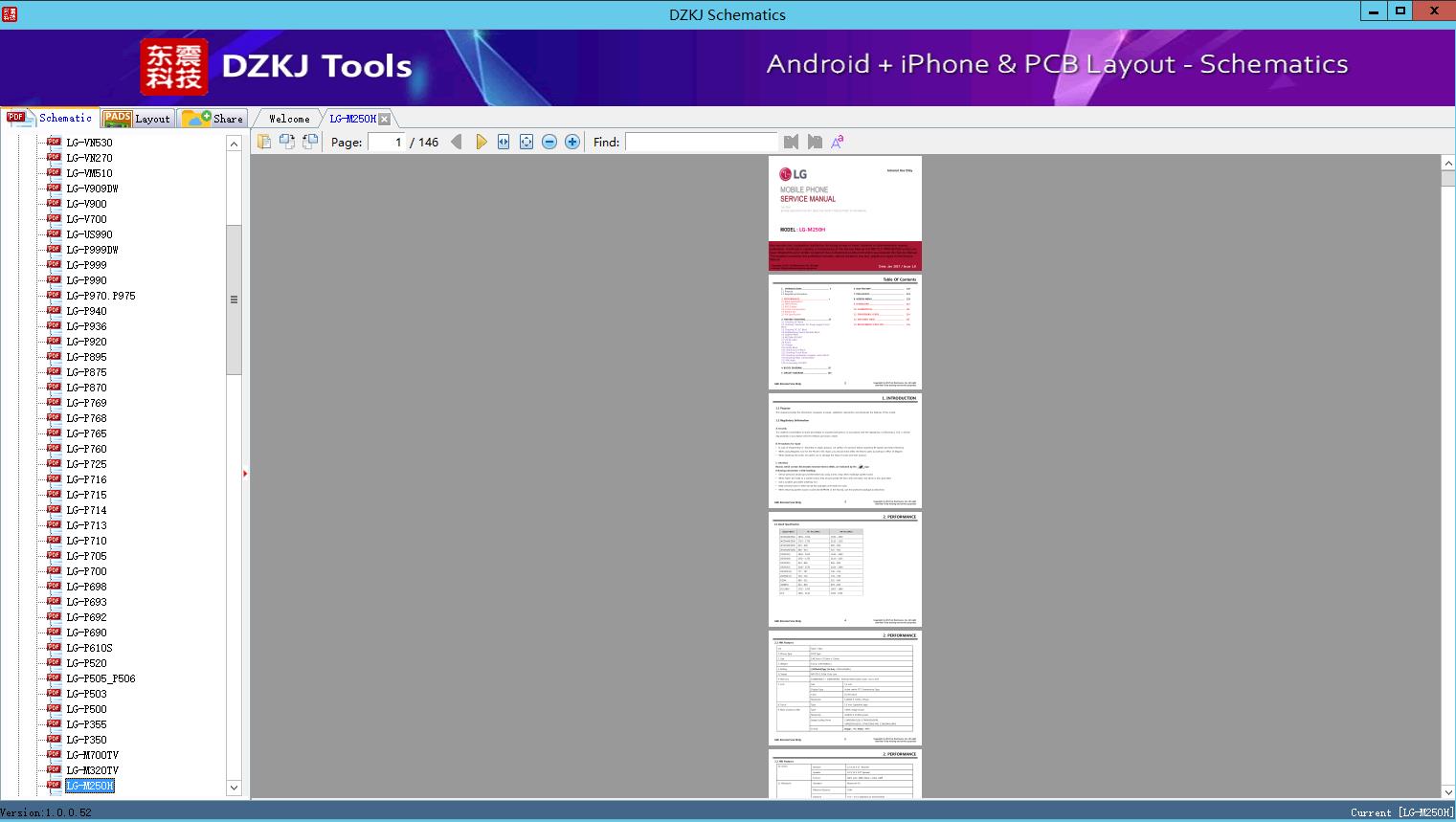The height and width of the screenshot is (822, 1456).
Task: Click the DZKJ red logo in banner
Action: 174,67
